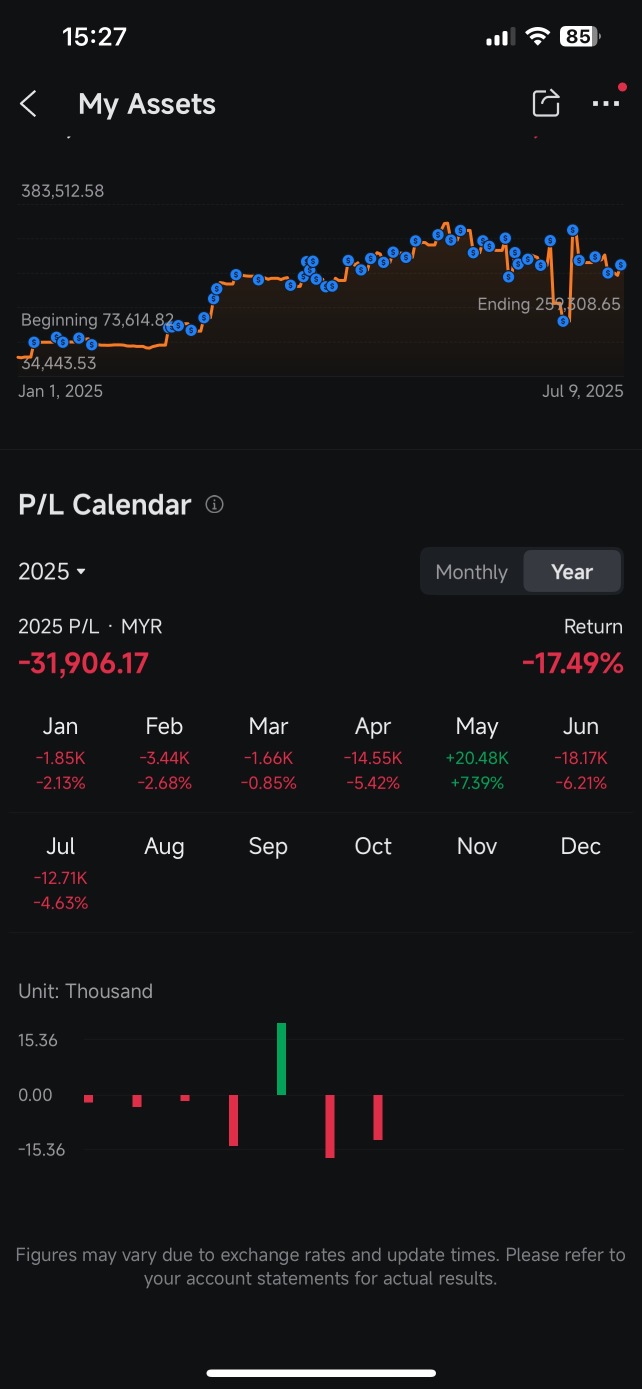The image size is (642, 1389).
Task: Select Apr month with -14.55K
Action: coord(373,753)
